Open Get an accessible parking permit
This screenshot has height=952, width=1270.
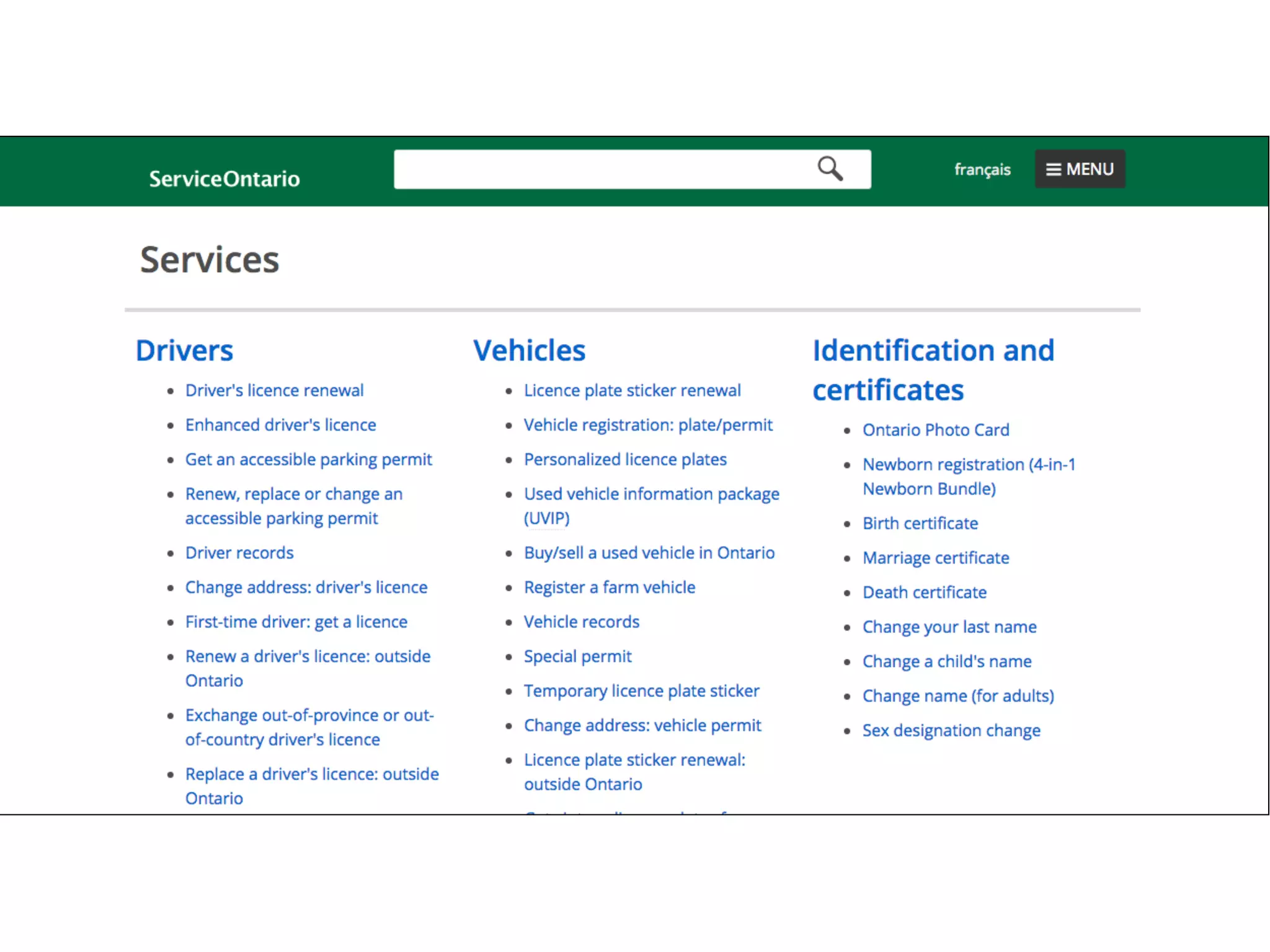(x=308, y=459)
